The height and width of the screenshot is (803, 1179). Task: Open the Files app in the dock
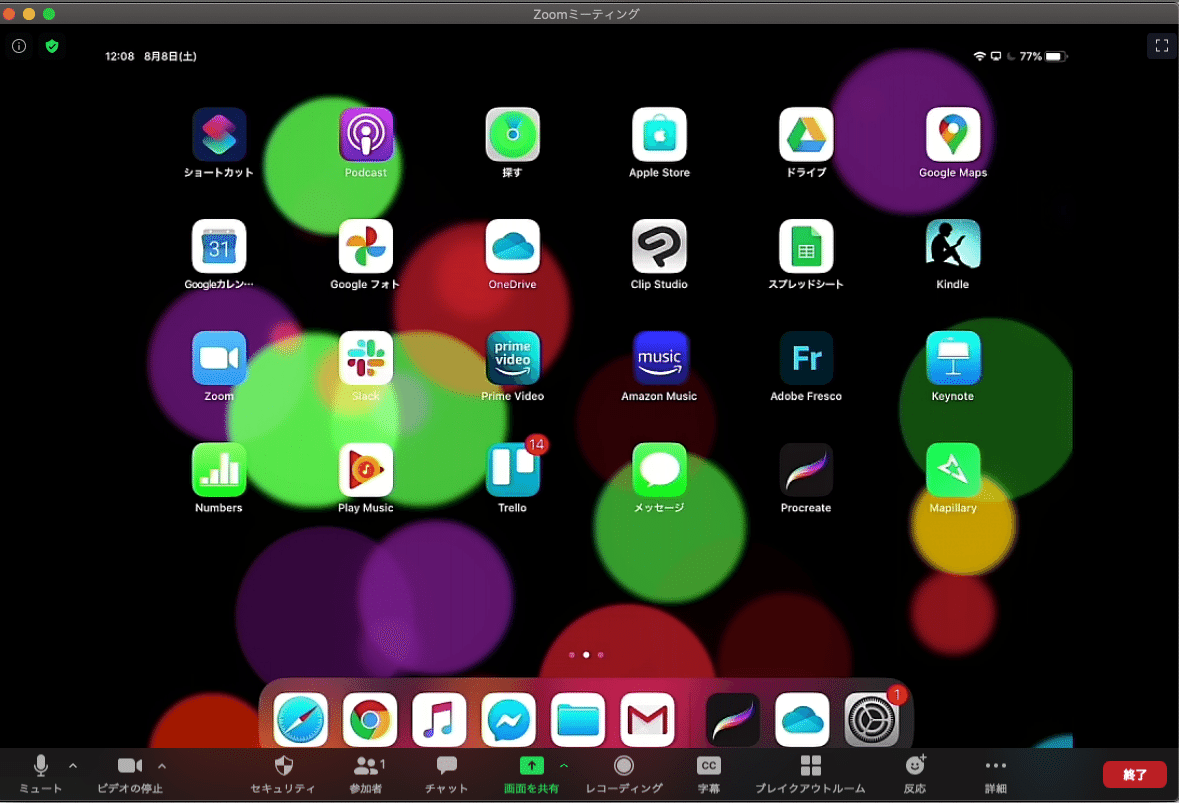point(577,720)
